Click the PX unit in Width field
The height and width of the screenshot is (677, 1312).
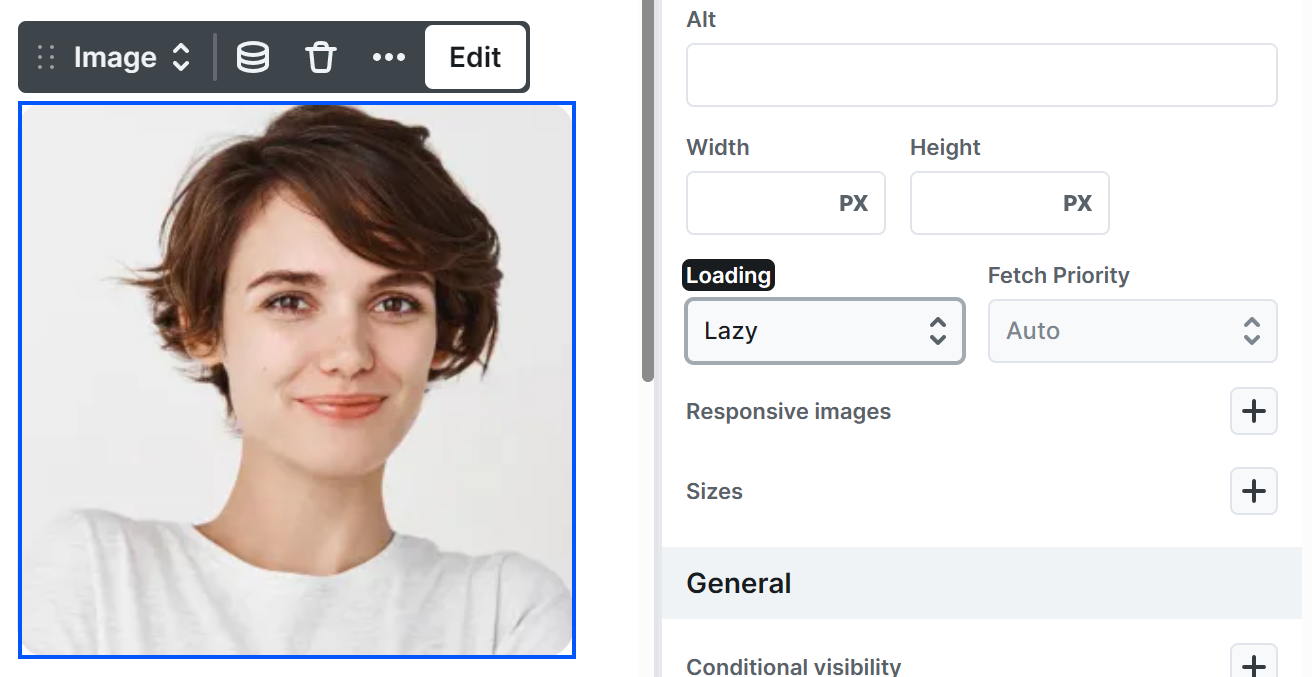coord(853,203)
